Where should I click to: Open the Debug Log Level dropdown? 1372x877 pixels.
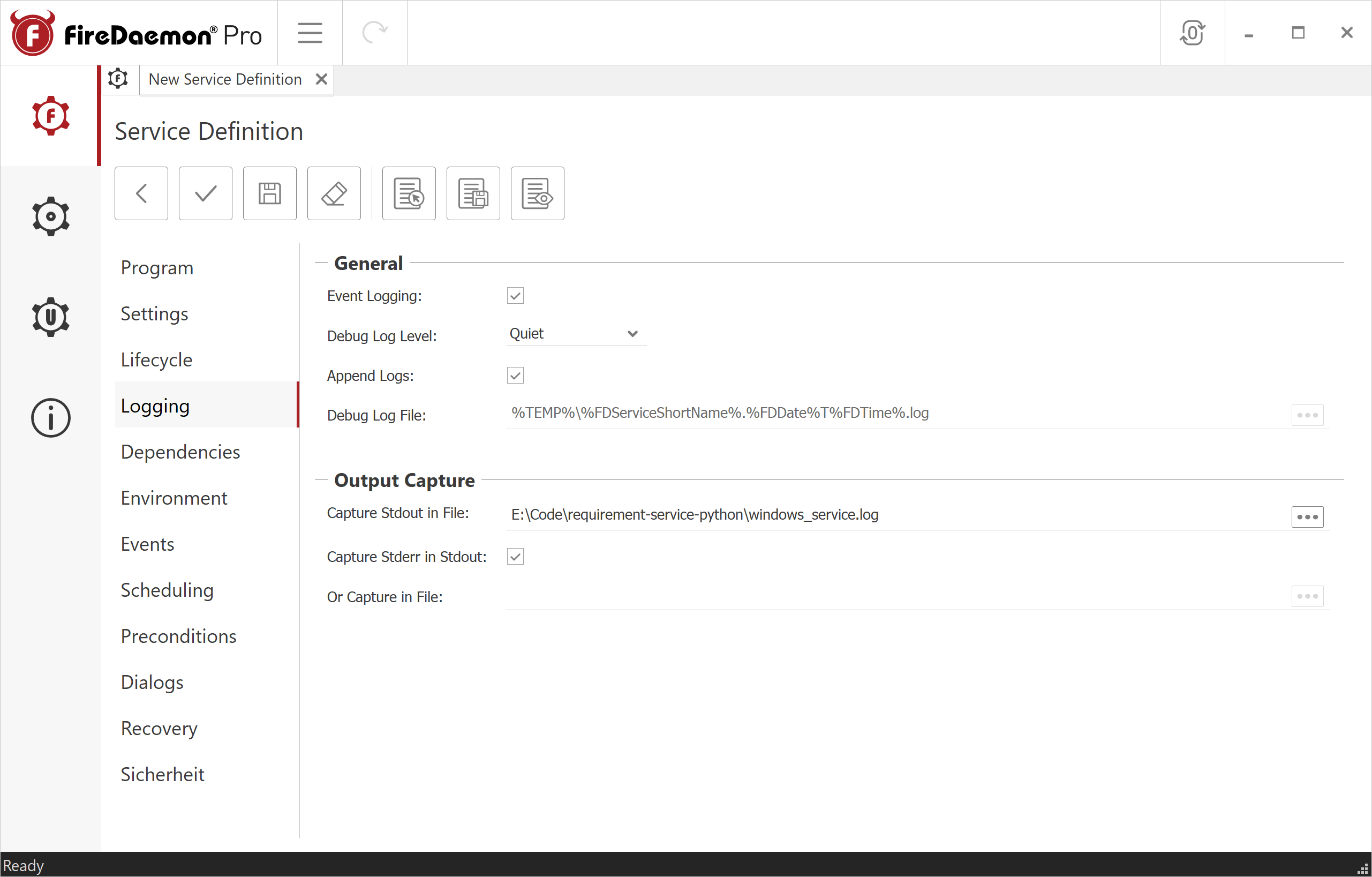click(x=576, y=334)
